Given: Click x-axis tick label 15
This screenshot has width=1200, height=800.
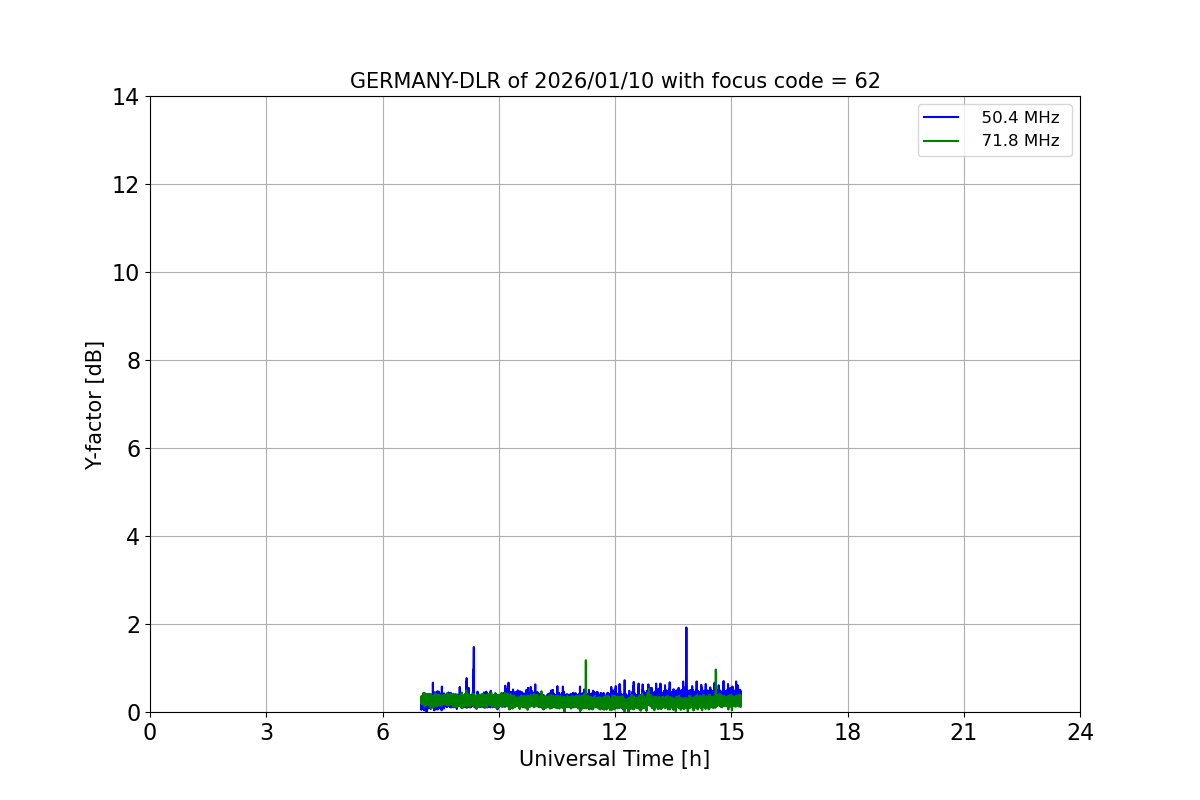Looking at the screenshot, I should coord(731,732).
